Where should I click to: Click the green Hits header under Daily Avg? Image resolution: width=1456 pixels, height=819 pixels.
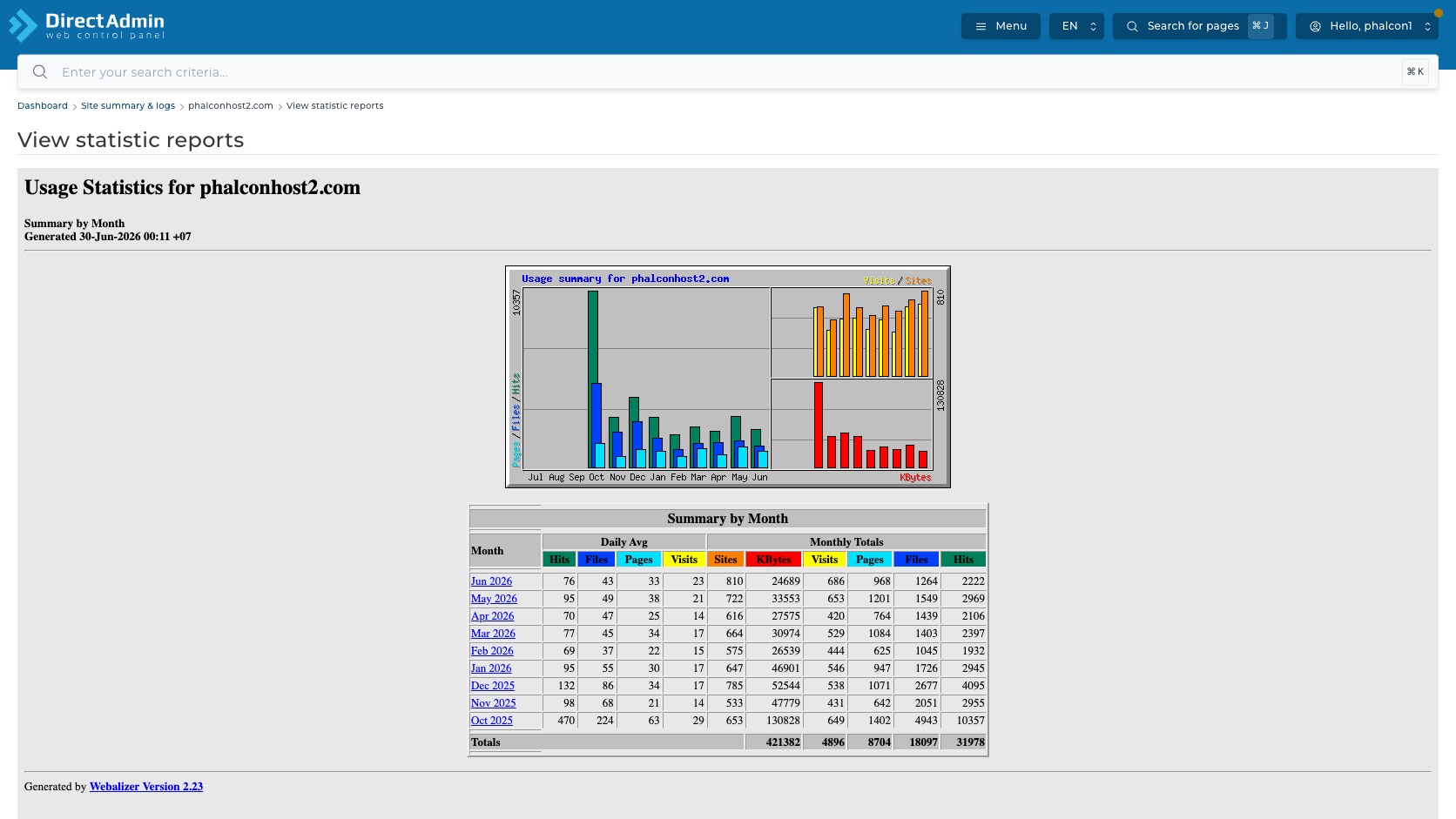pyautogui.click(x=559, y=560)
